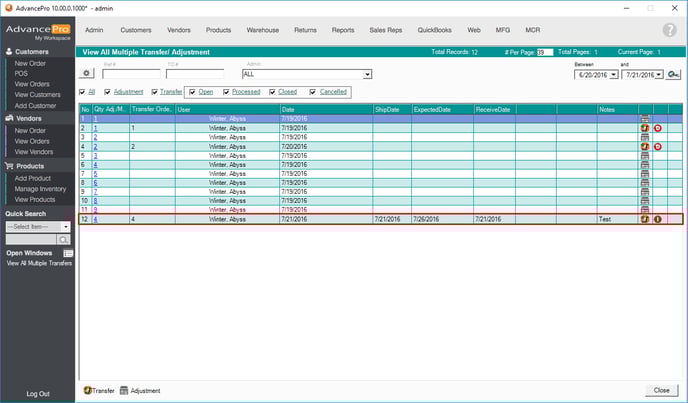The image size is (688, 403).
Task: Toggle the Cancelled status checkbox
Action: point(312,92)
